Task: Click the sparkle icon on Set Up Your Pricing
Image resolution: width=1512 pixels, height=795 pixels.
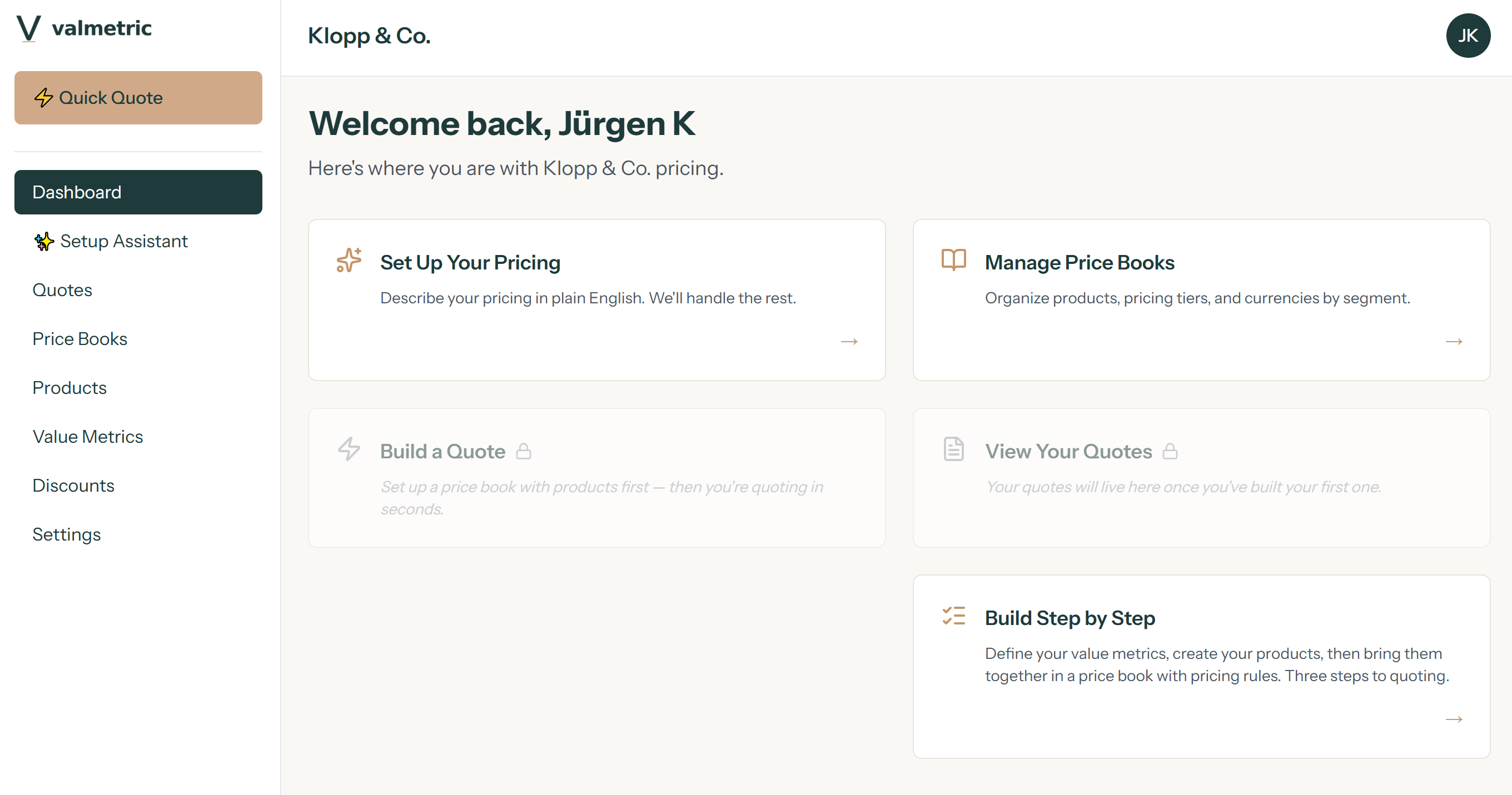Action: (349, 261)
